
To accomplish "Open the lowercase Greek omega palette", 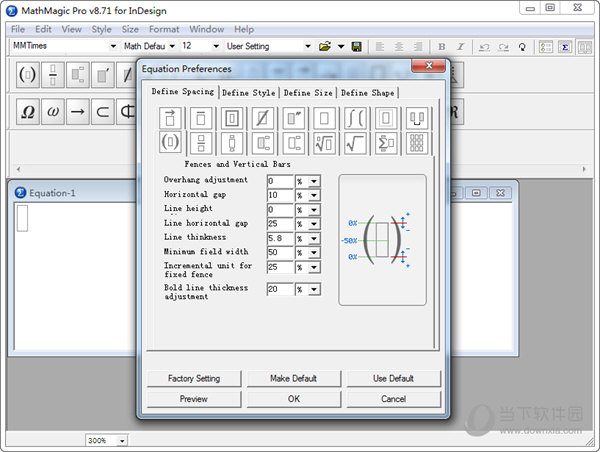I will click(53, 112).
